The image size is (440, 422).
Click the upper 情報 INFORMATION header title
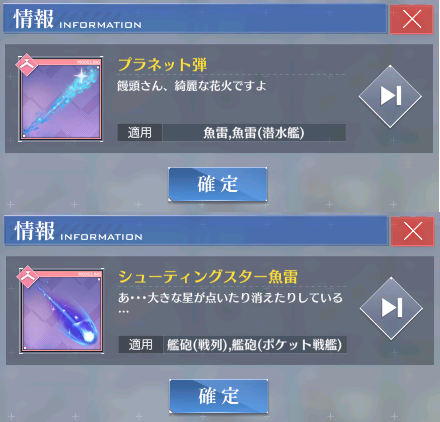click(x=77, y=19)
